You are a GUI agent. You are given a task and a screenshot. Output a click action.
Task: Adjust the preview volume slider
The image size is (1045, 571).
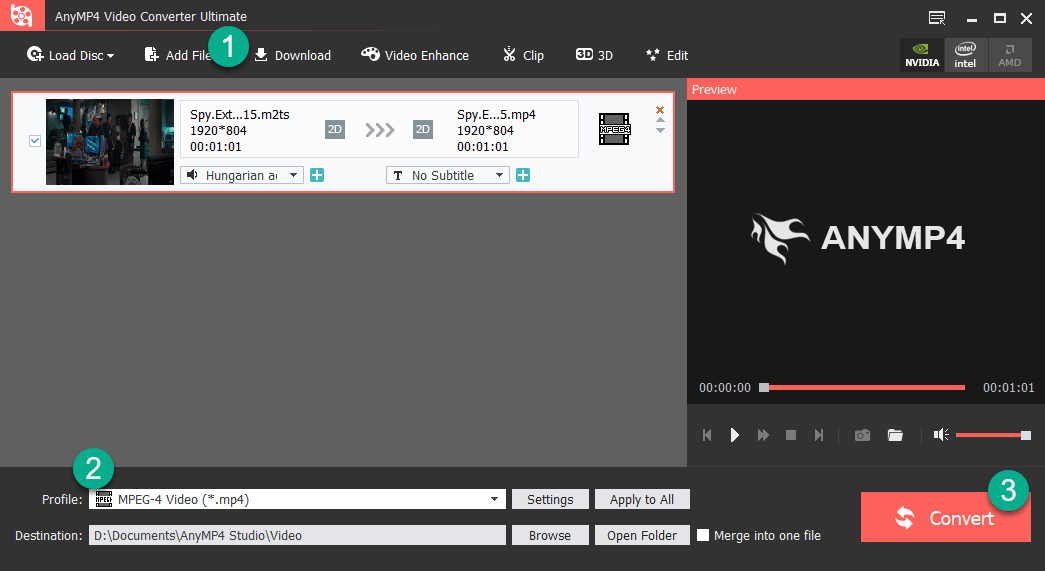(x=993, y=435)
